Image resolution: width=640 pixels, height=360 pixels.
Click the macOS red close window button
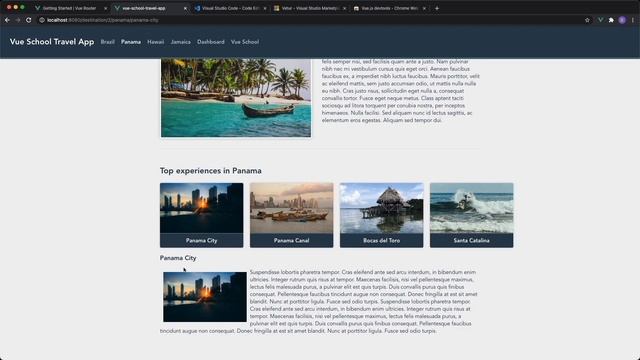pyautogui.click(x=9, y=7)
